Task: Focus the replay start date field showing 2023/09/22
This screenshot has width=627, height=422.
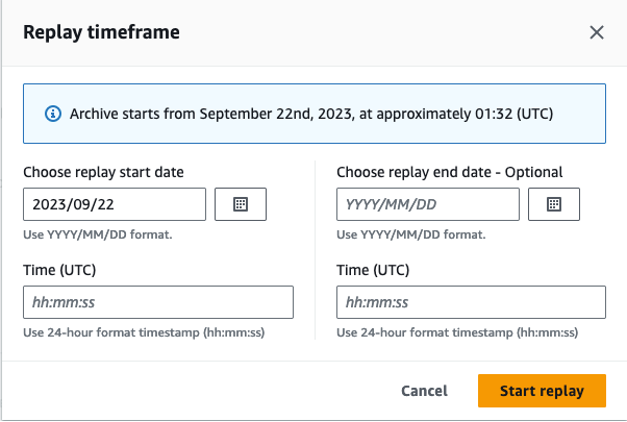Action: pyautogui.click(x=114, y=204)
